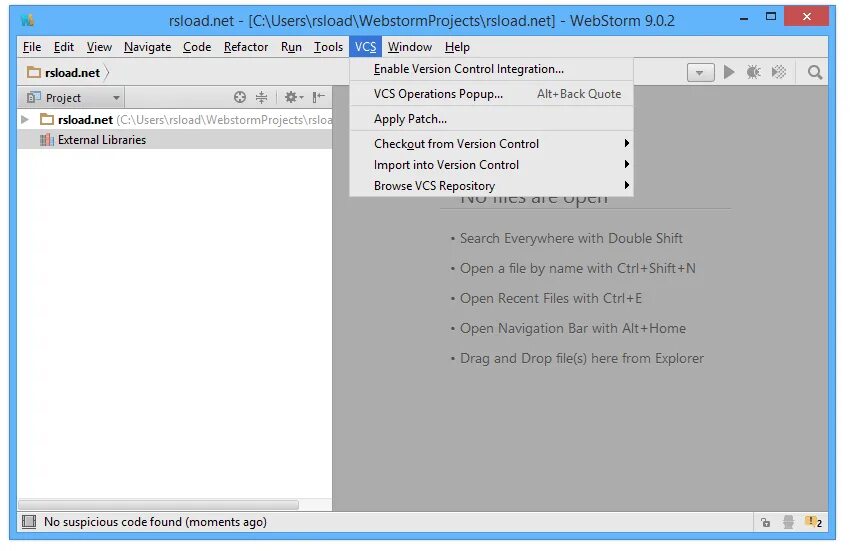Open the Project view dropdown

pos(73,98)
